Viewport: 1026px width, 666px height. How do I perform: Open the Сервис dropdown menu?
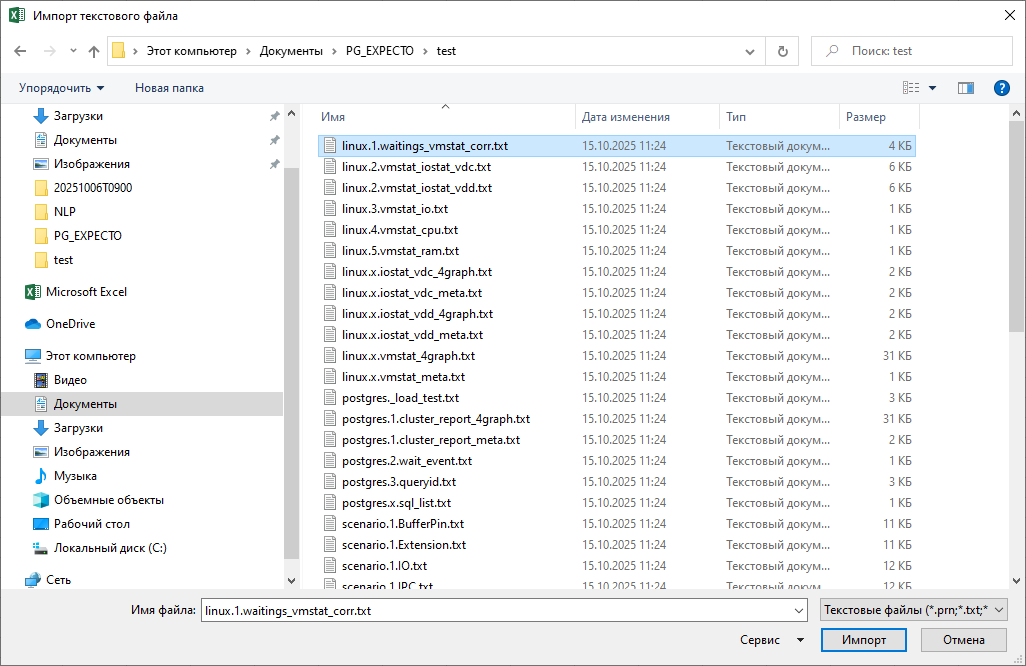point(771,640)
